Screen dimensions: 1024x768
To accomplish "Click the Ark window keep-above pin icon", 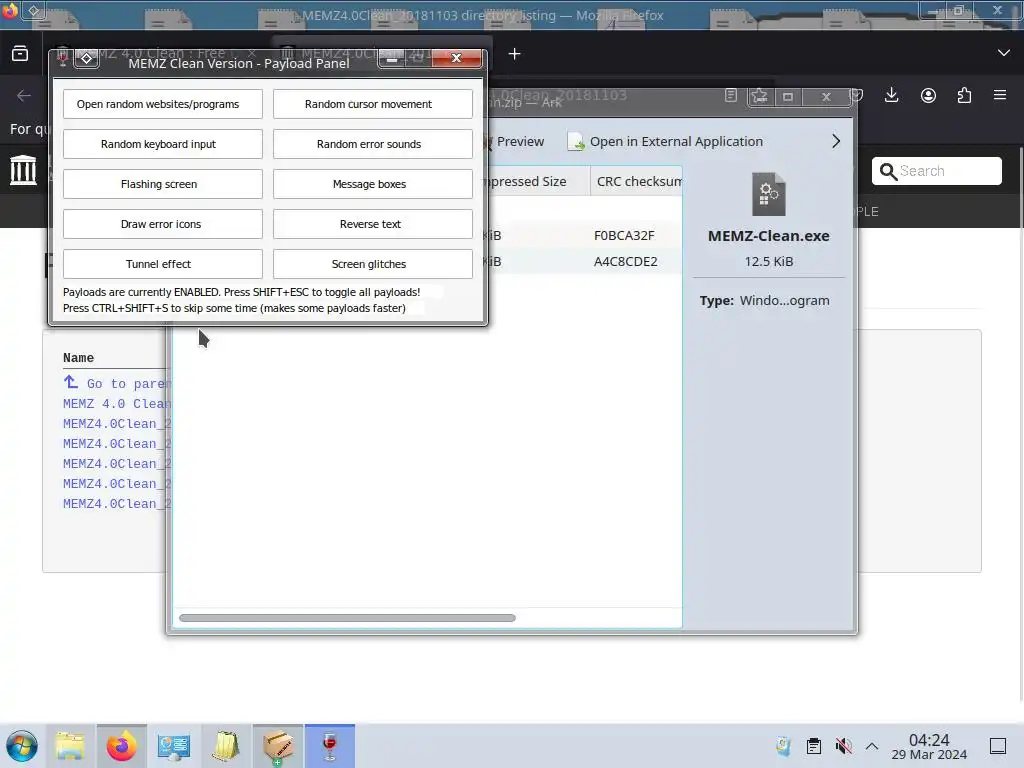I will coord(759,97).
